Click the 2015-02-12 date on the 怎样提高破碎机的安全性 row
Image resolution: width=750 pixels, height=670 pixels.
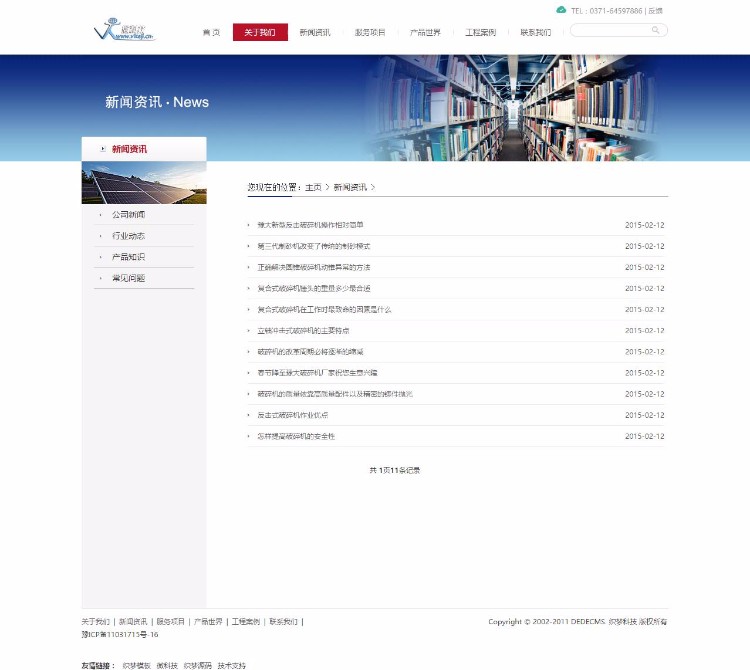click(x=644, y=436)
